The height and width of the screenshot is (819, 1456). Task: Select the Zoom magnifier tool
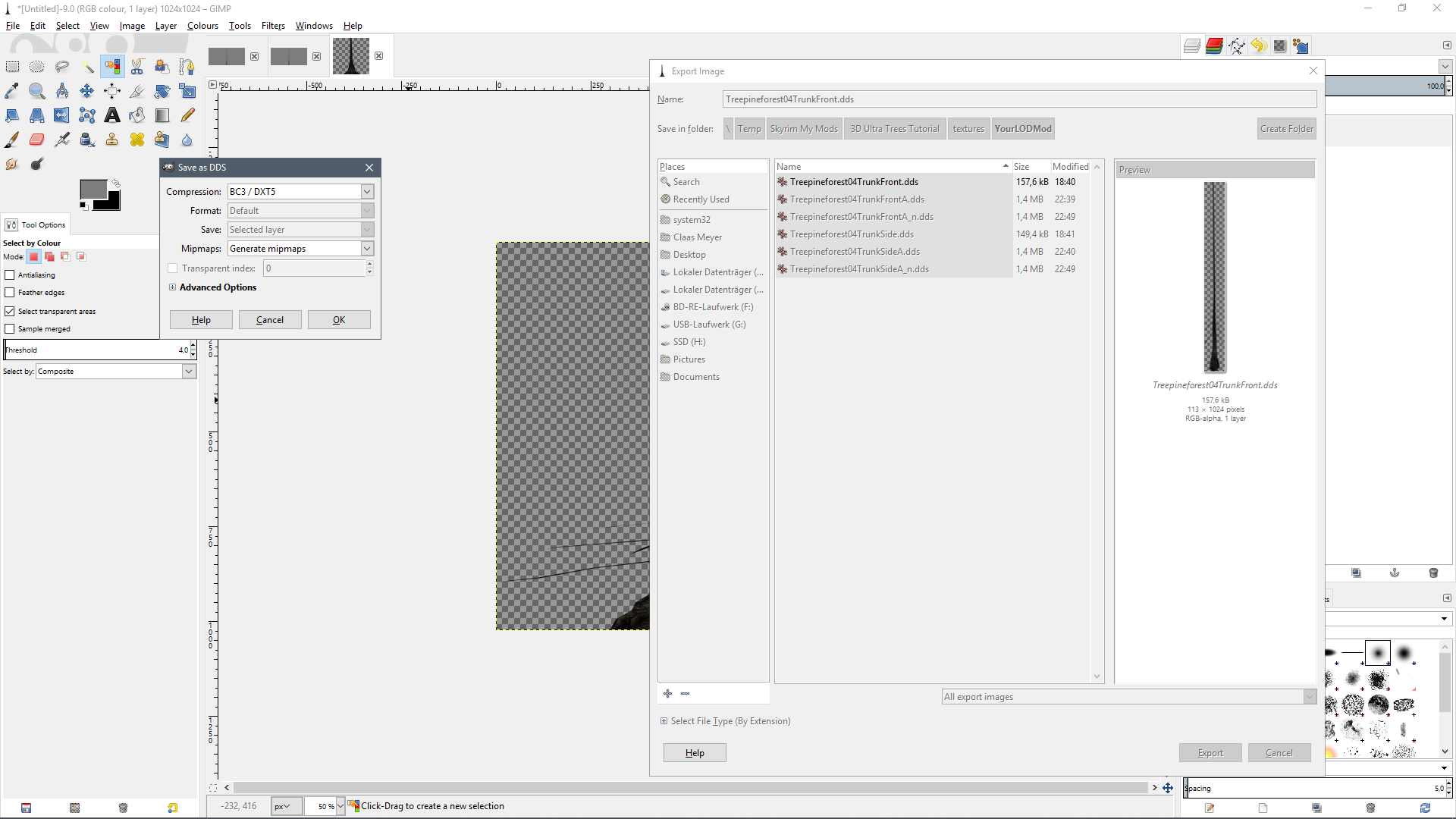37,91
